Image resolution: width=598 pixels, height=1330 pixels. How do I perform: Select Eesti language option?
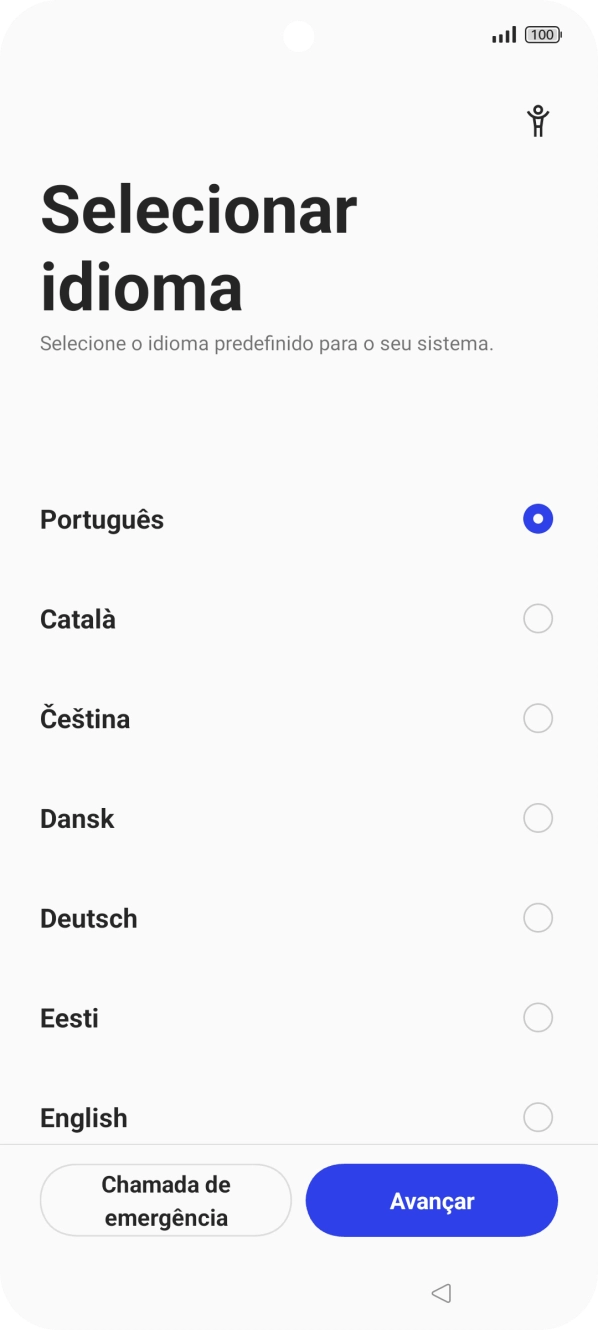[538, 1017]
